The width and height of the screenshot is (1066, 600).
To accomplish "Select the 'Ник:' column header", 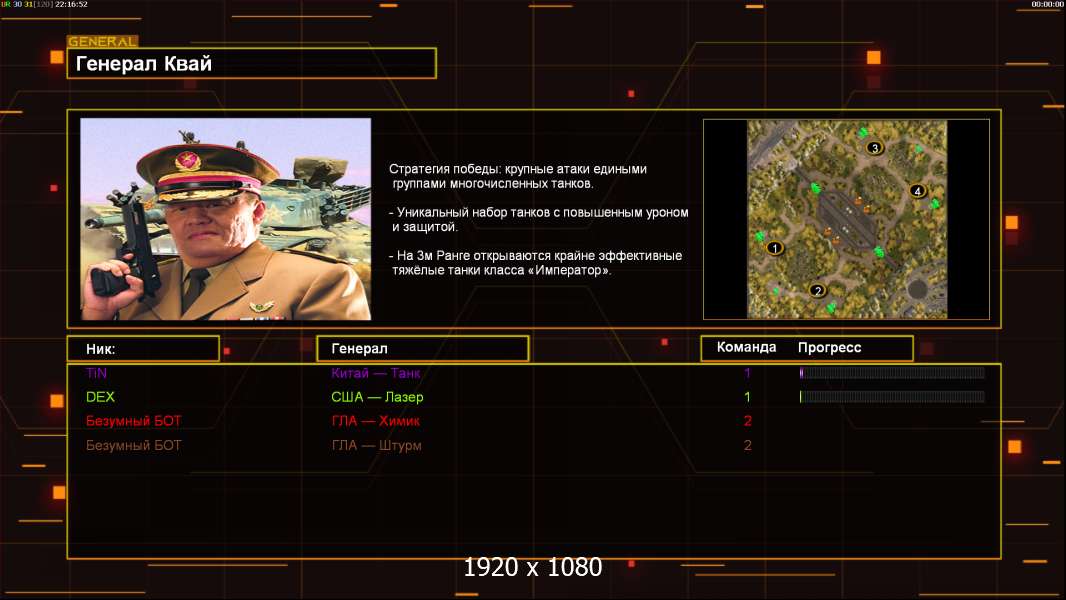I will [143, 348].
